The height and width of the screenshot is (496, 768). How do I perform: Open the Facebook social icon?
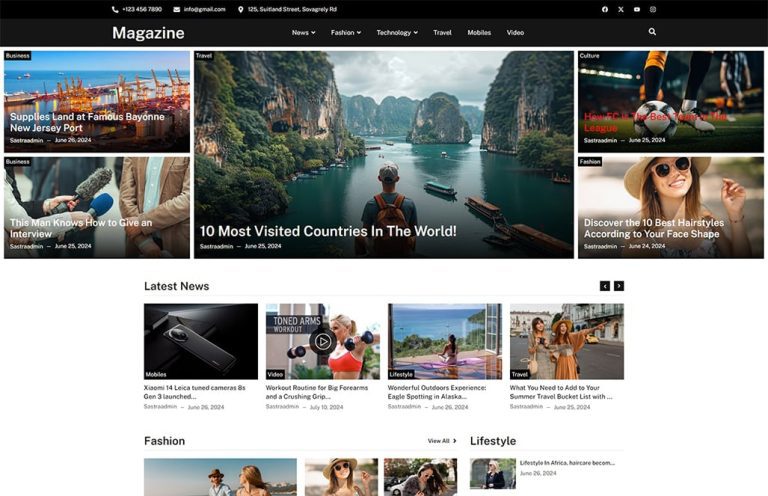(x=605, y=9)
